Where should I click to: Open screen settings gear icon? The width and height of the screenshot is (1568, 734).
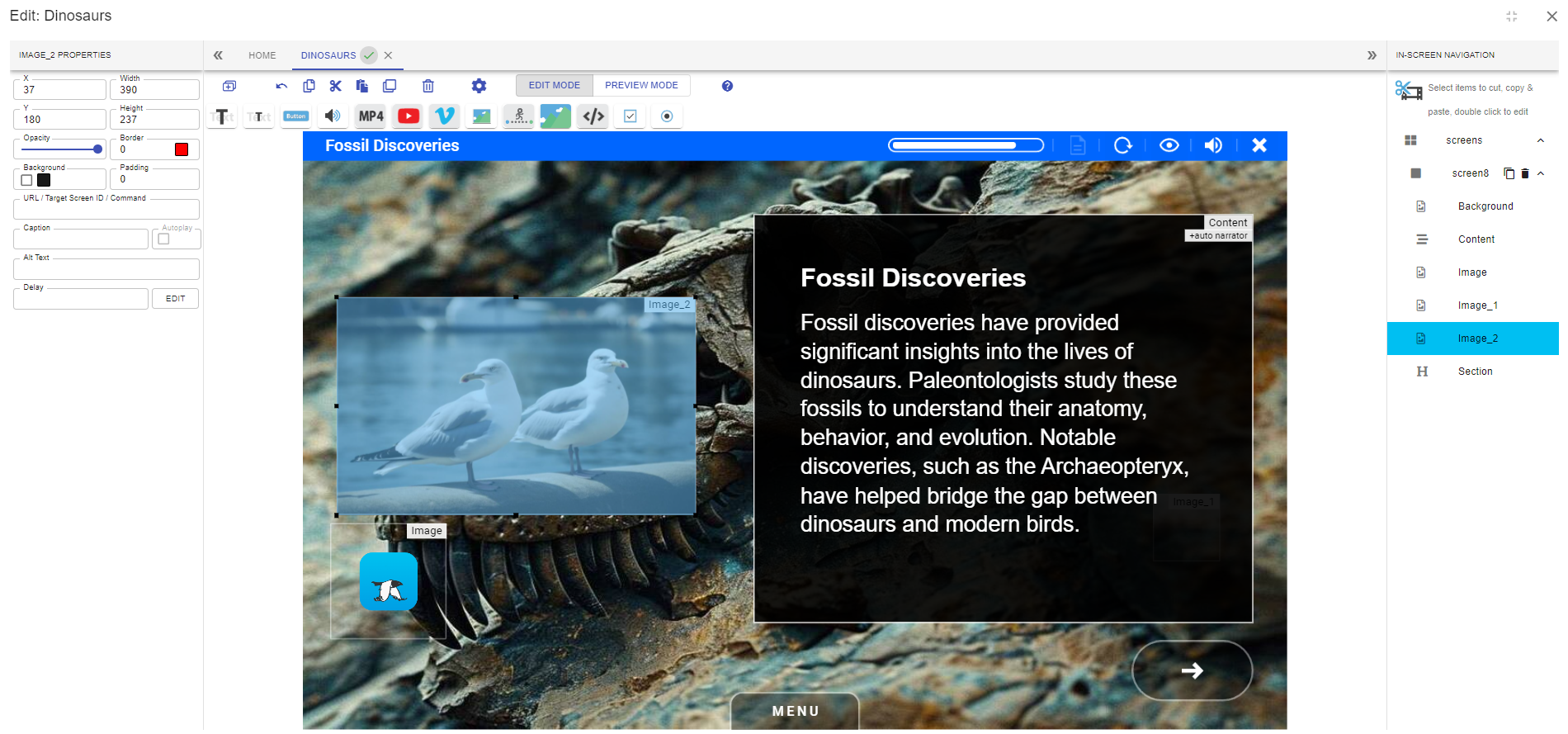(479, 86)
